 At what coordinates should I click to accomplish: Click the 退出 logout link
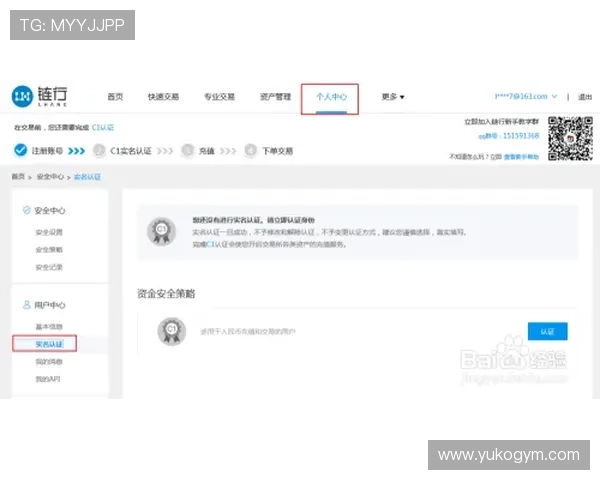(585, 97)
